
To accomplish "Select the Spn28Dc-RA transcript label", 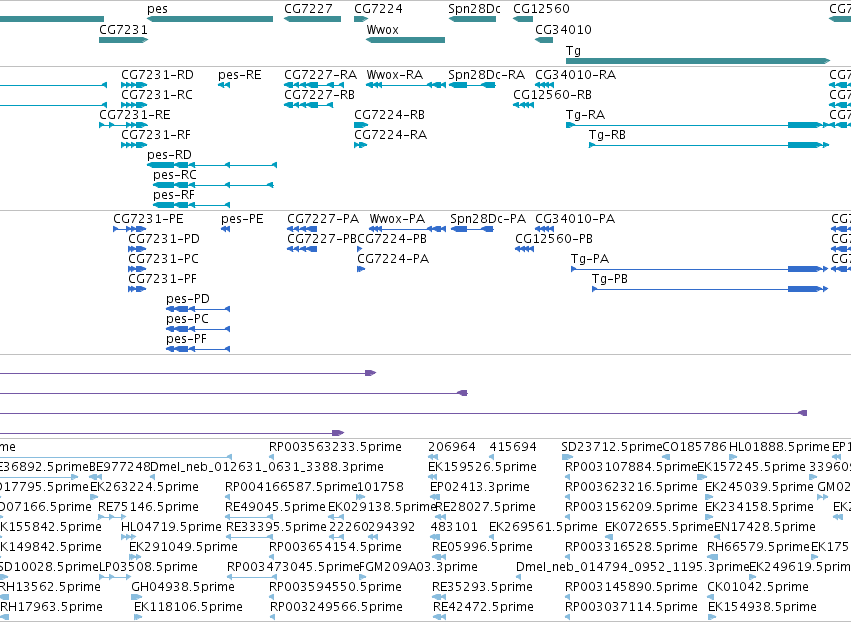I will click(x=487, y=74).
